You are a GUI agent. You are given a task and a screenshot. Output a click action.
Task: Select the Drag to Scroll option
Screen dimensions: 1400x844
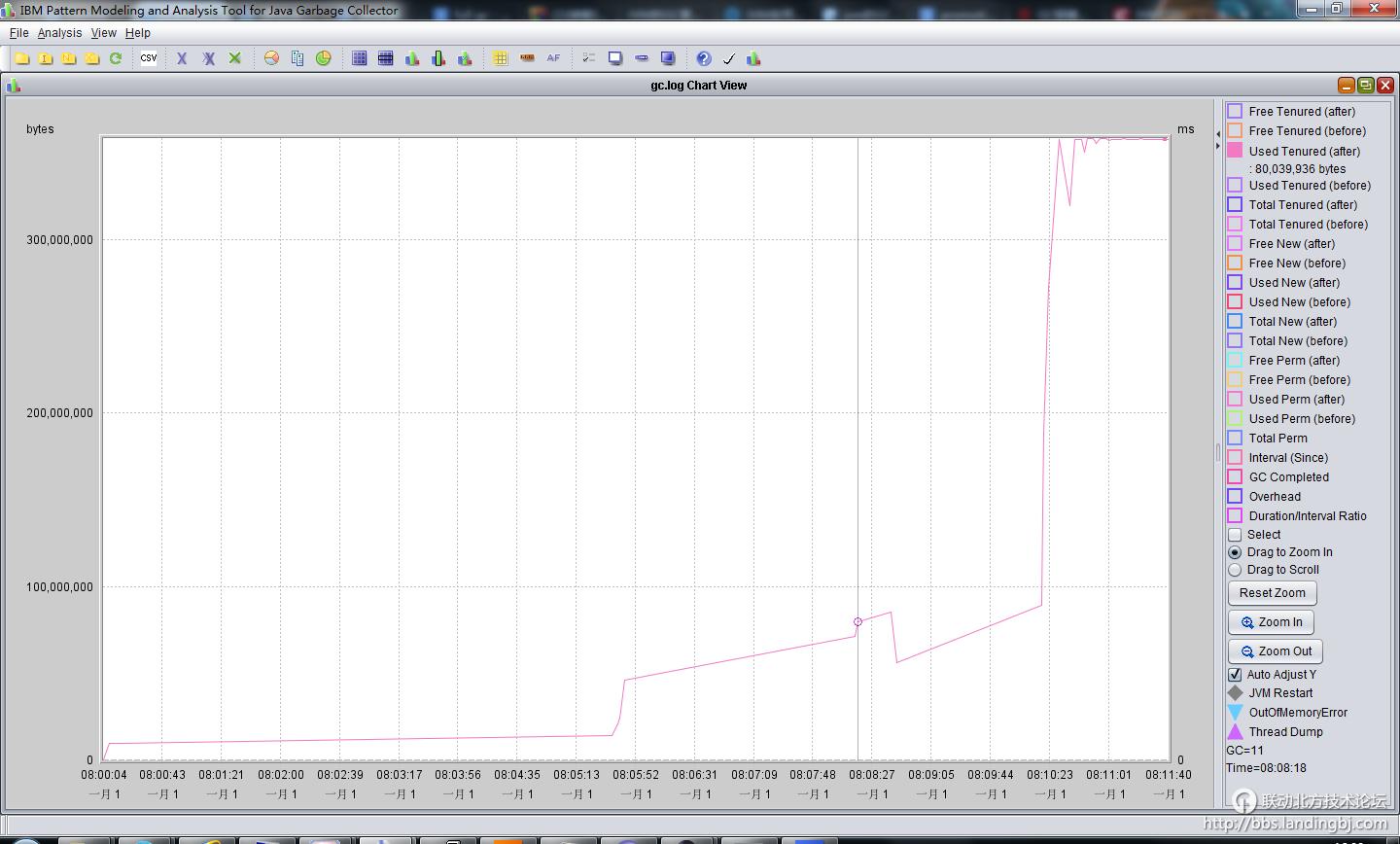point(1235,570)
